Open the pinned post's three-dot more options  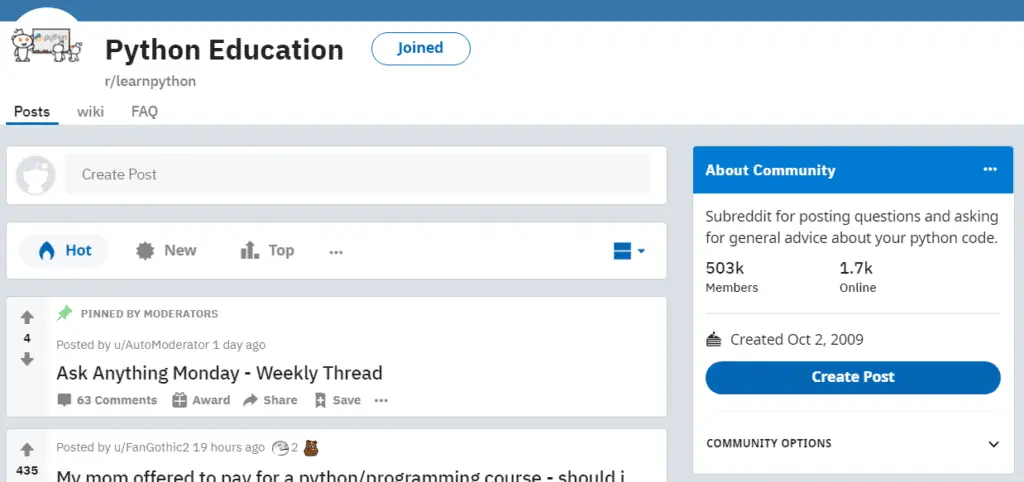[x=381, y=400]
